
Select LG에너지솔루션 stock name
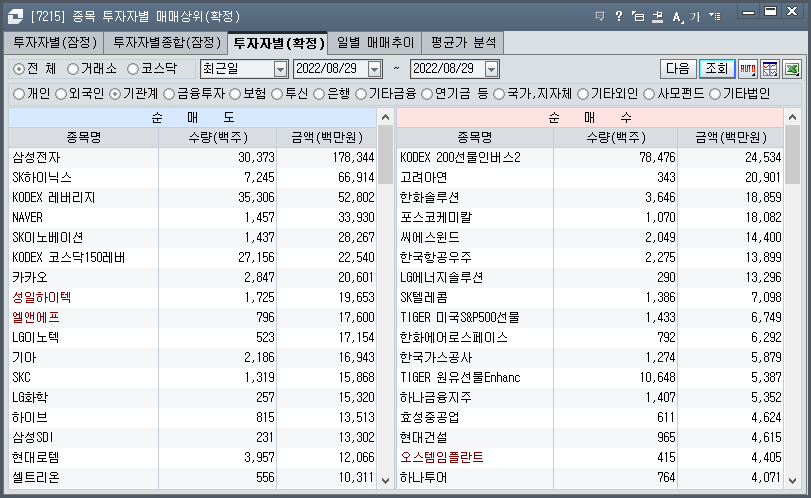tap(441, 278)
